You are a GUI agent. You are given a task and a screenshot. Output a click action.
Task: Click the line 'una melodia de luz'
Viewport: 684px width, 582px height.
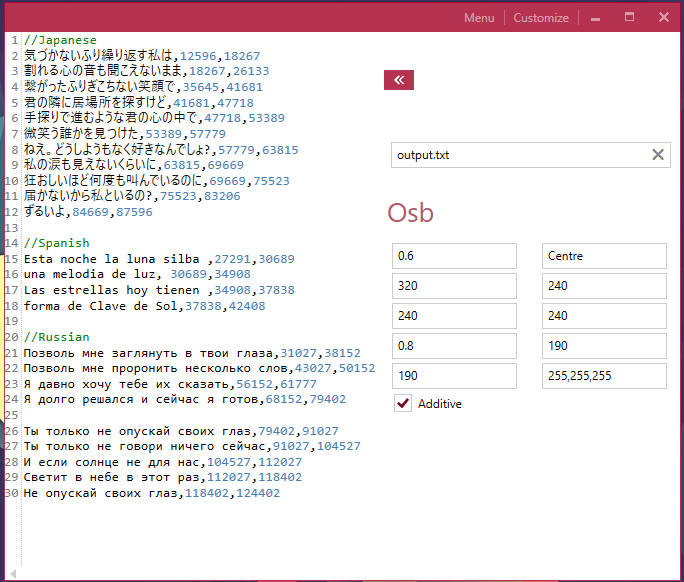click(137, 274)
